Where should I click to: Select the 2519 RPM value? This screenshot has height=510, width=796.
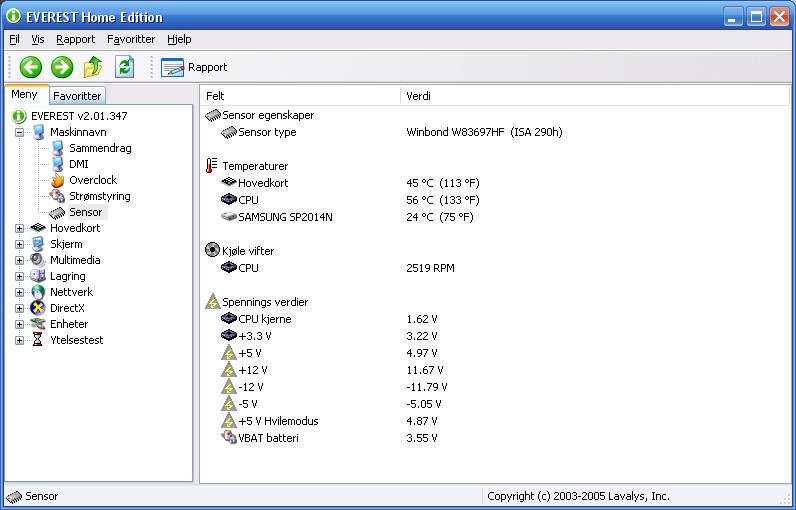point(430,268)
